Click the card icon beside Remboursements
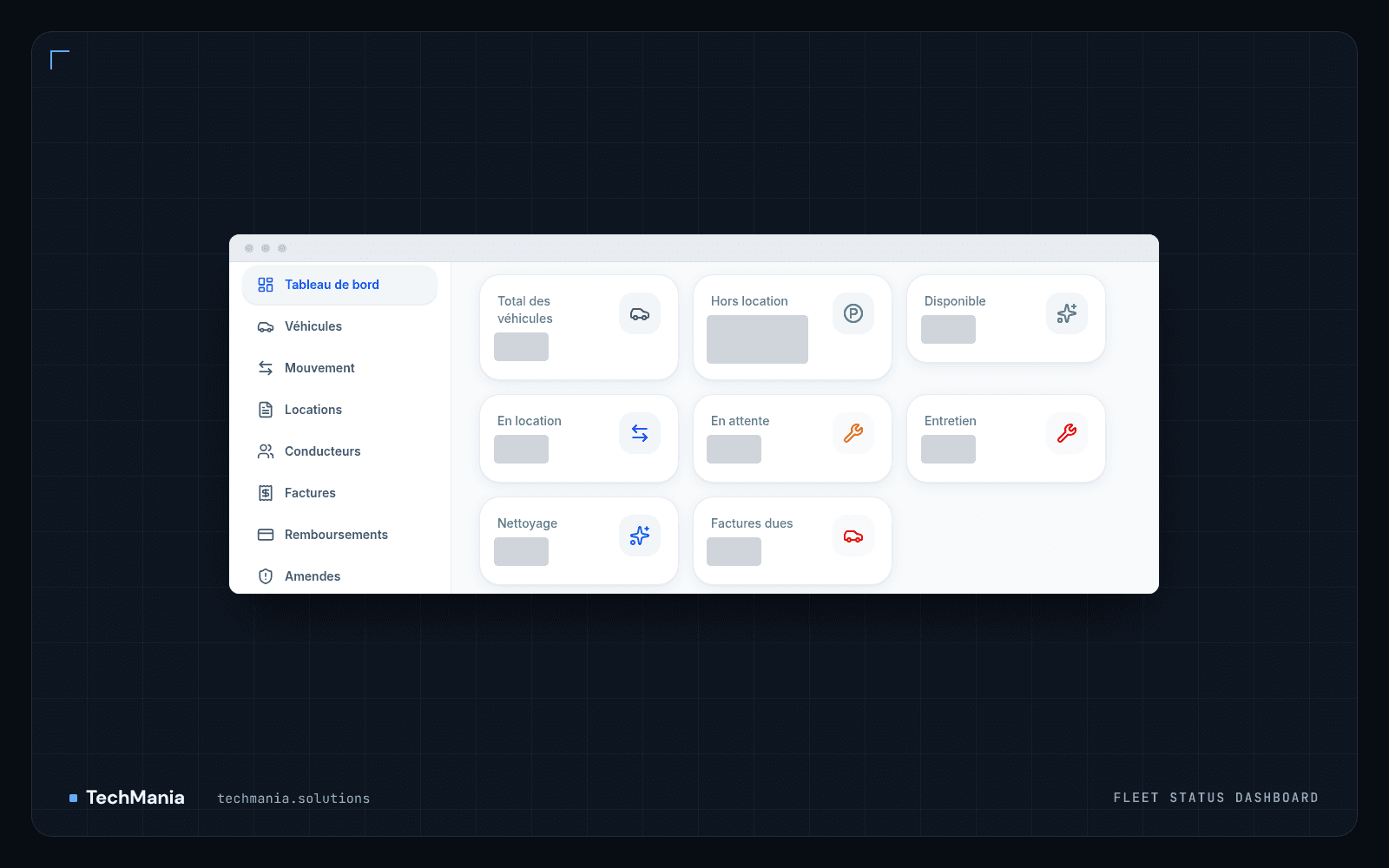Screen dimensions: 1389x868 (266, 535)
